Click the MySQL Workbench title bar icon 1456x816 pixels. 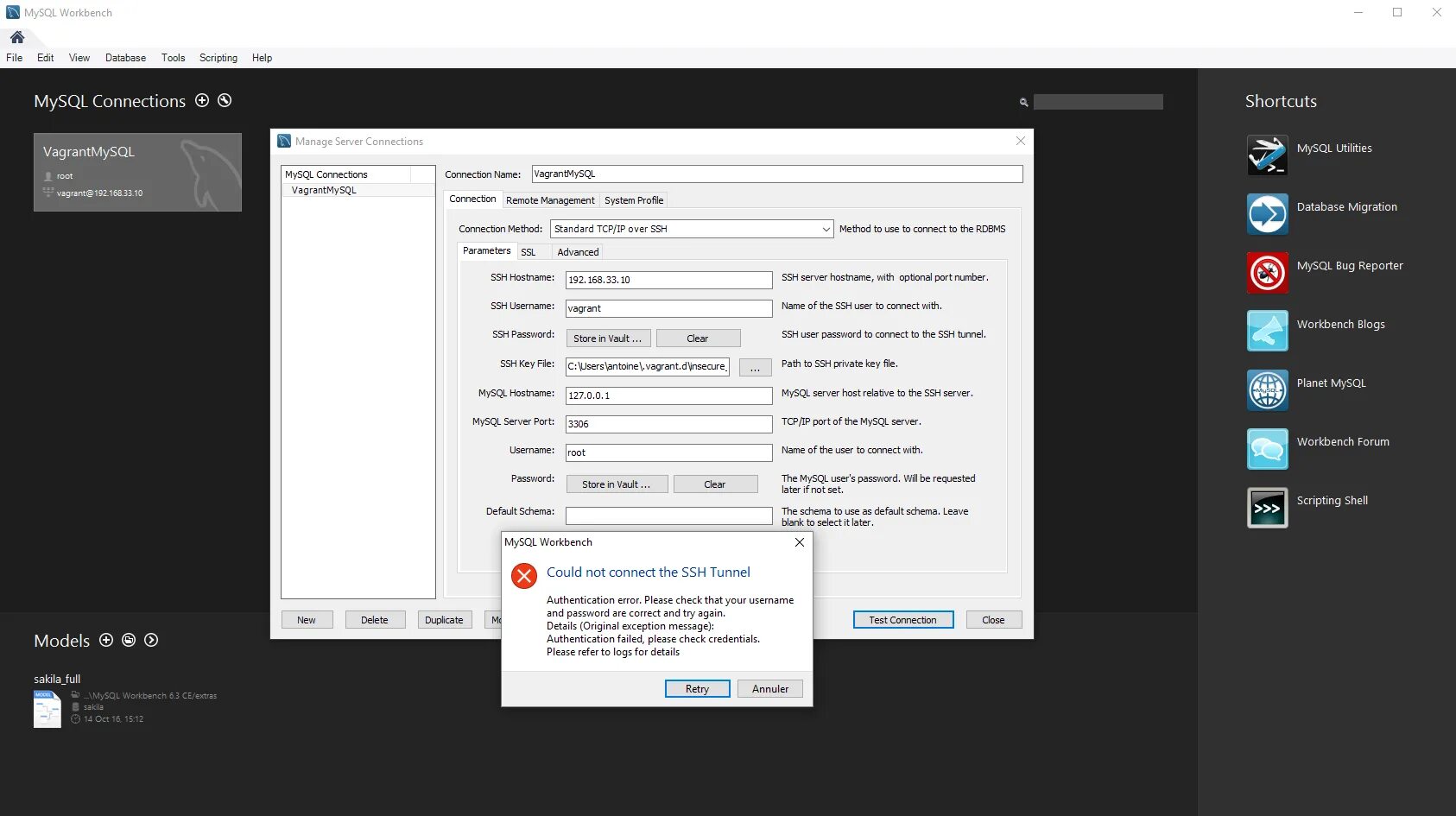[13, 12]
